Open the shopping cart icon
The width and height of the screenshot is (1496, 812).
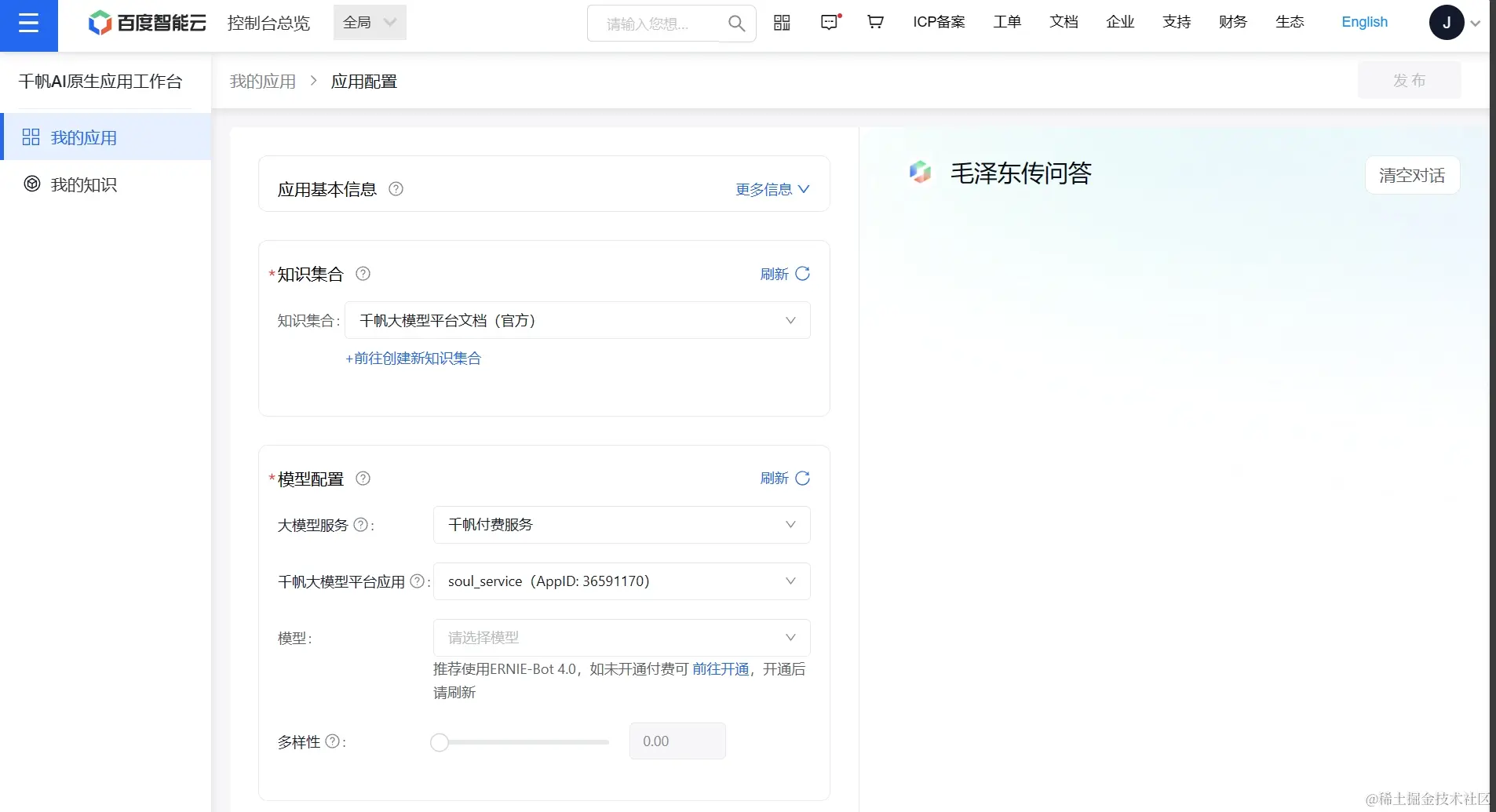point(875,22)
